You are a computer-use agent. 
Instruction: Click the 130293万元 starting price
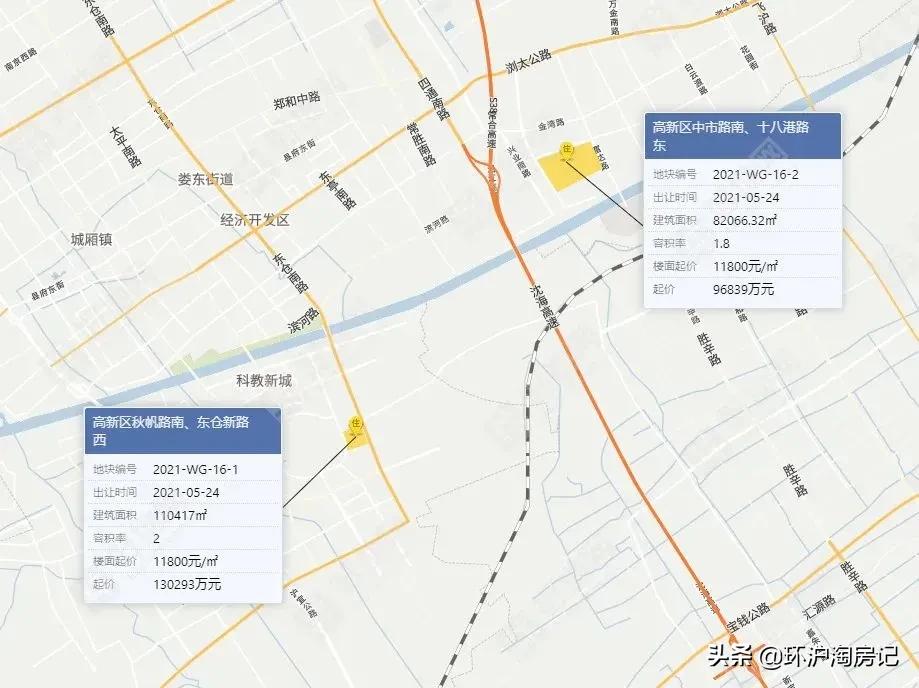point(187,584)
